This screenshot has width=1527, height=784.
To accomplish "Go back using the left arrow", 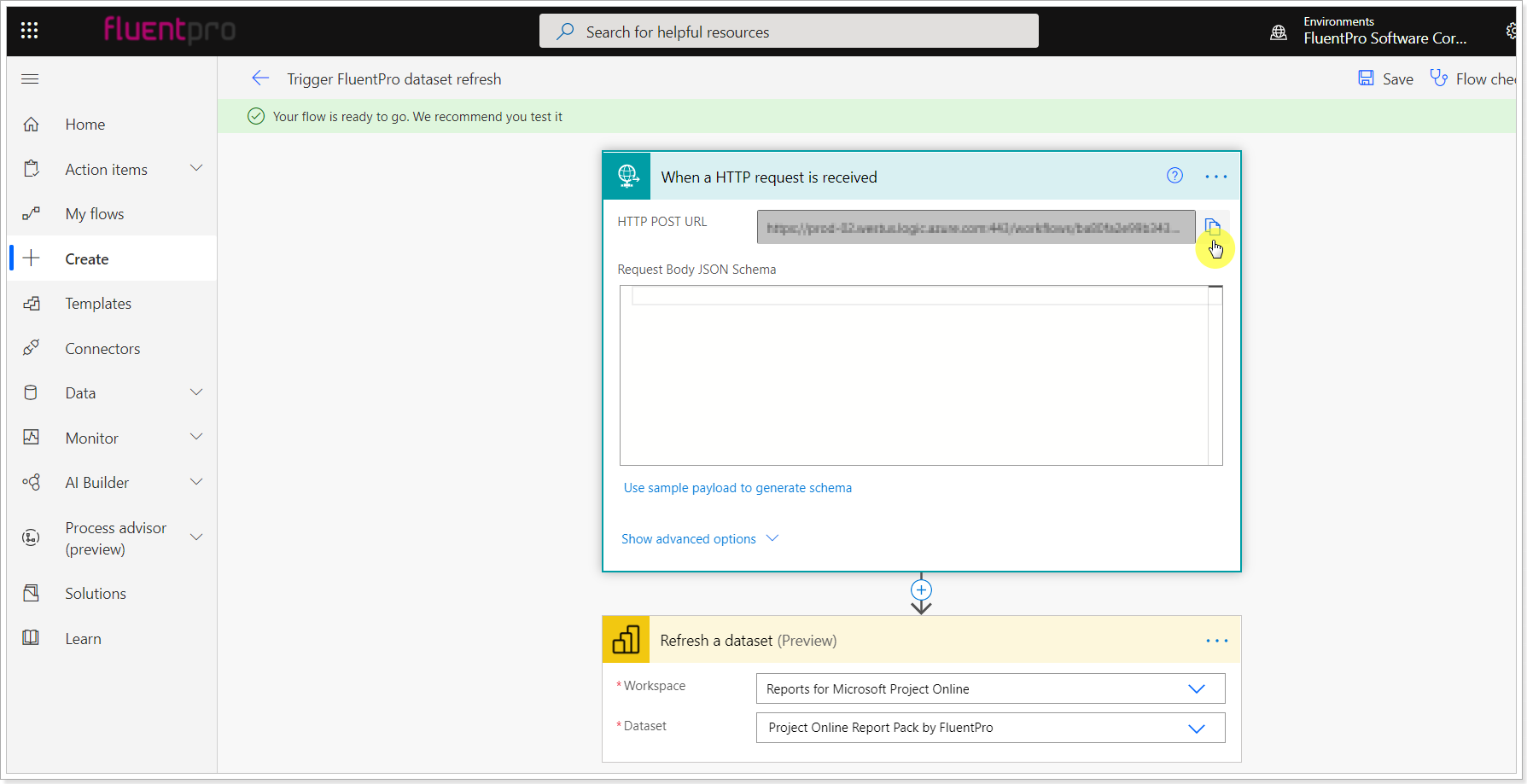I will click(260, 78).
